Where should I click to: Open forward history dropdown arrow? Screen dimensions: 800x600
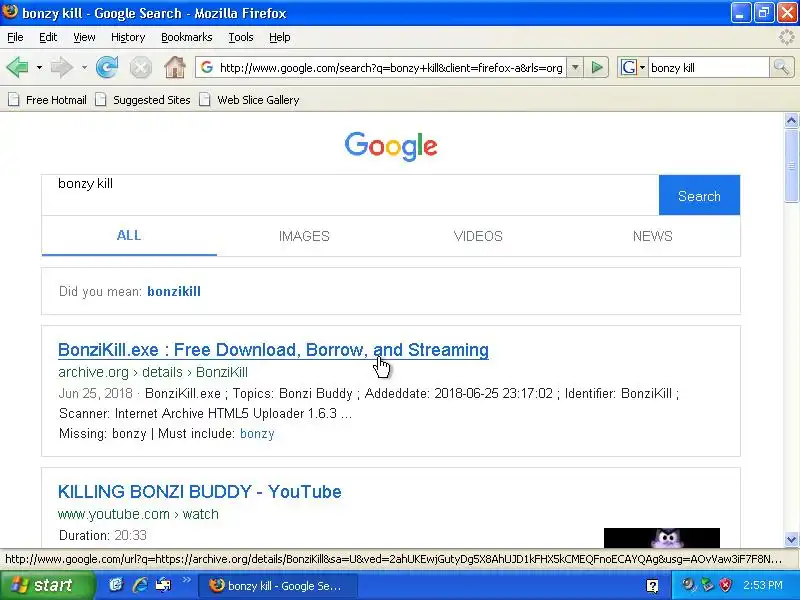[84, 67]
